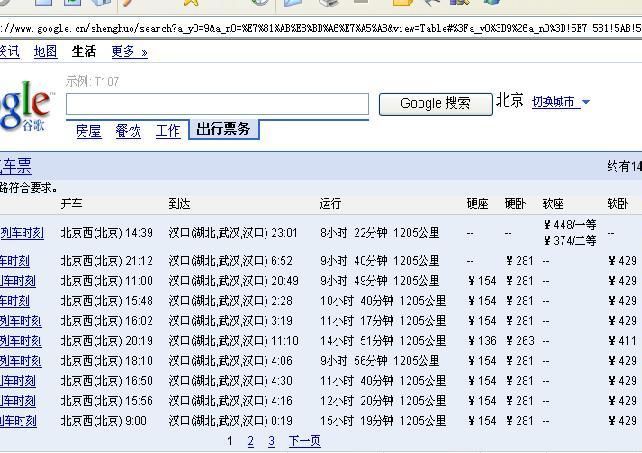642x453 pixels.
Task: Go to results page 3
Action: (271, 441)
